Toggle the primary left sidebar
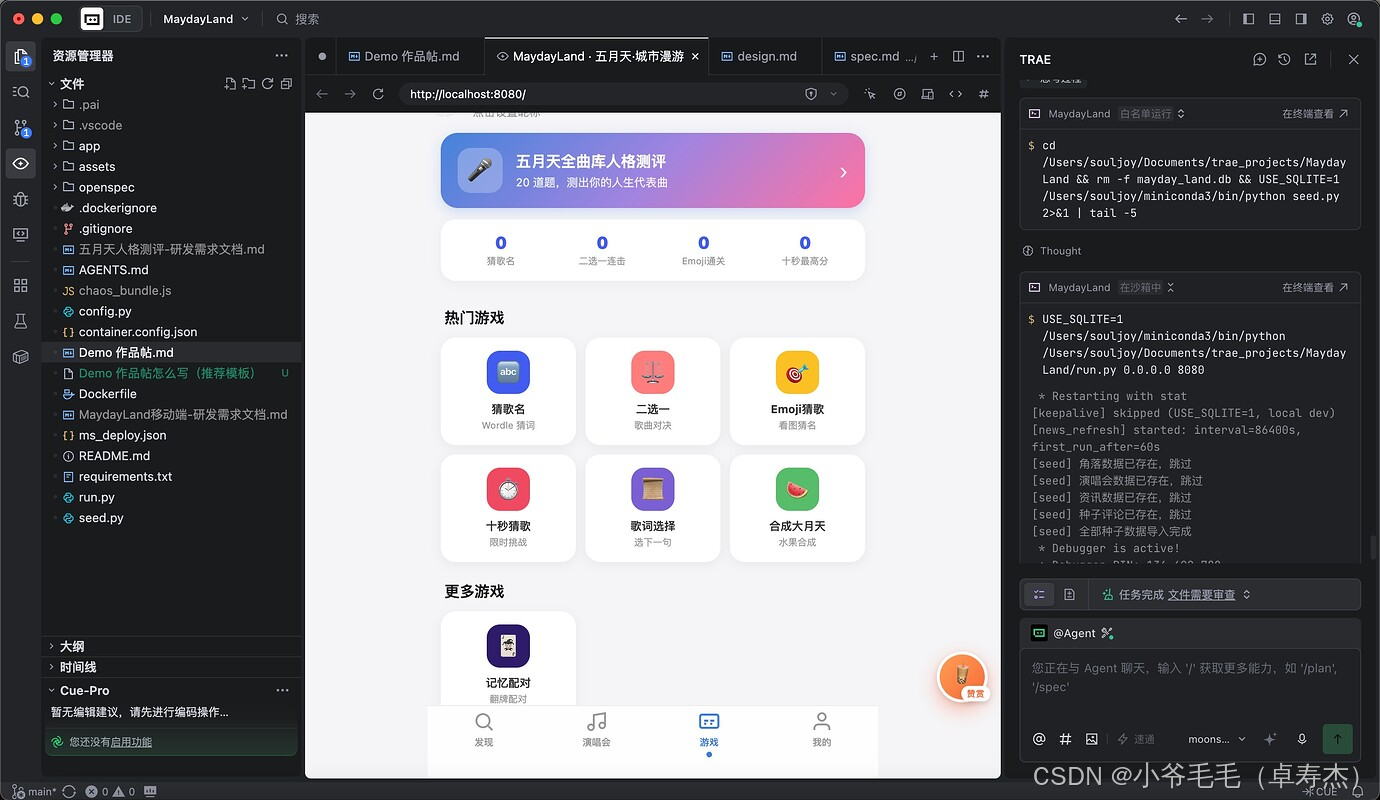 pos(1248,19)
